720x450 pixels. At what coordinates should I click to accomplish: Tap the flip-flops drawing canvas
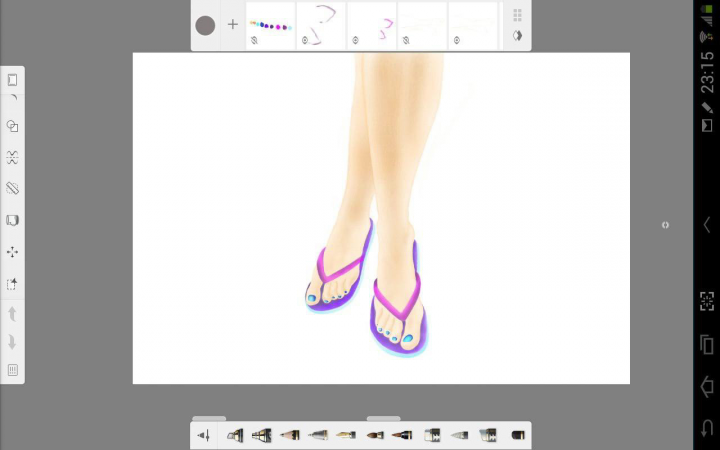pos(381,218)
